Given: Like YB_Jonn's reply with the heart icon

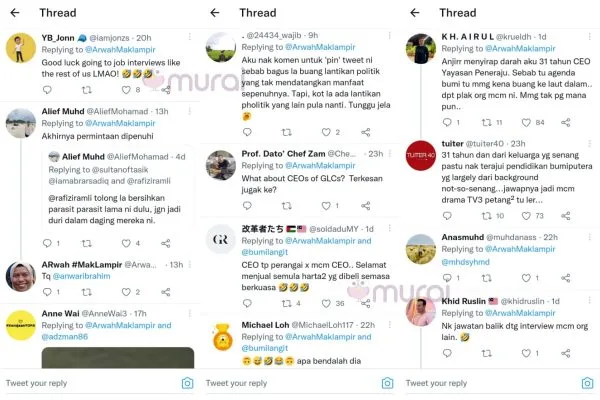Looking at the screenshot, I should click(x=126, y=90).
